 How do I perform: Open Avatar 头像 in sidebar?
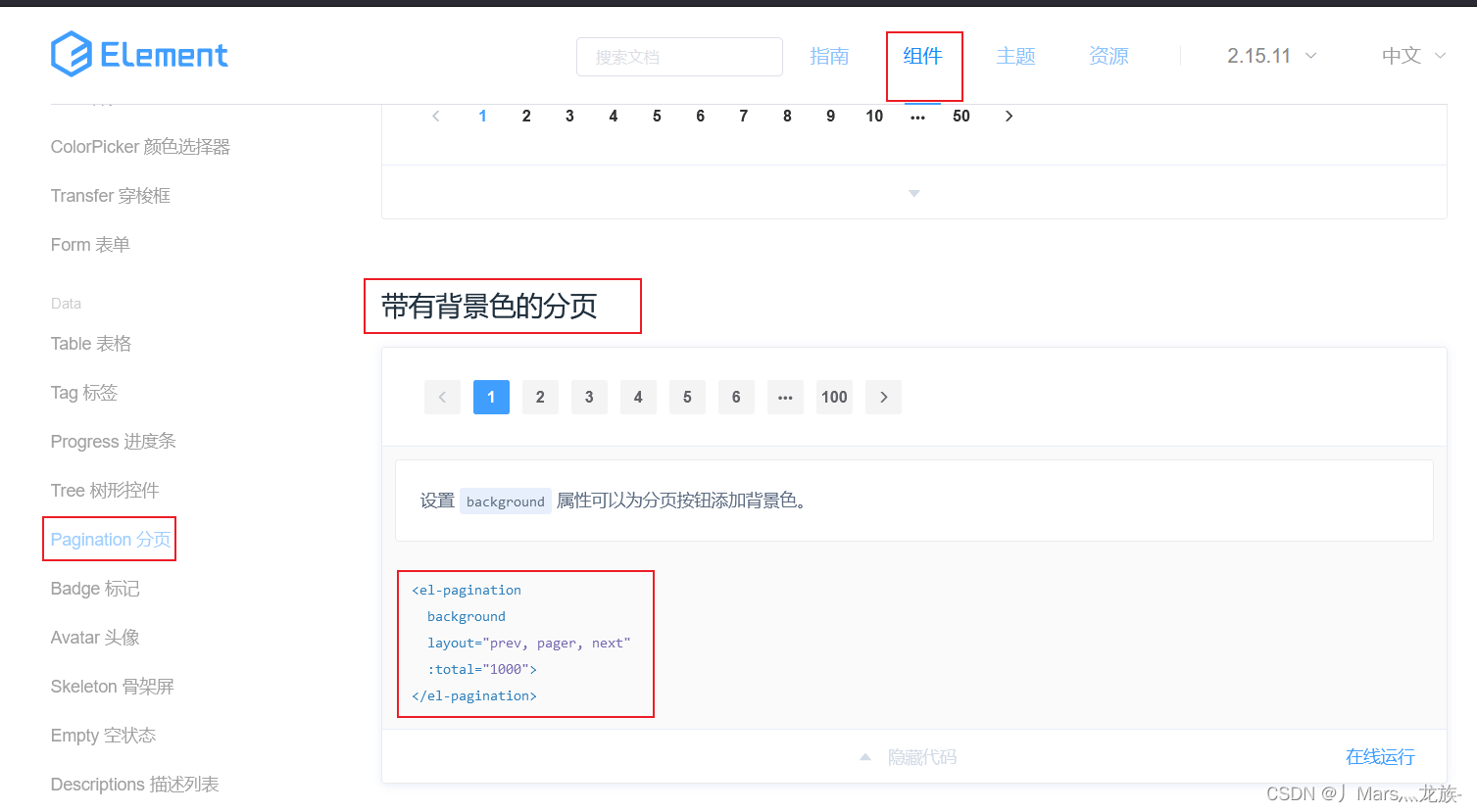pos(95,638)
